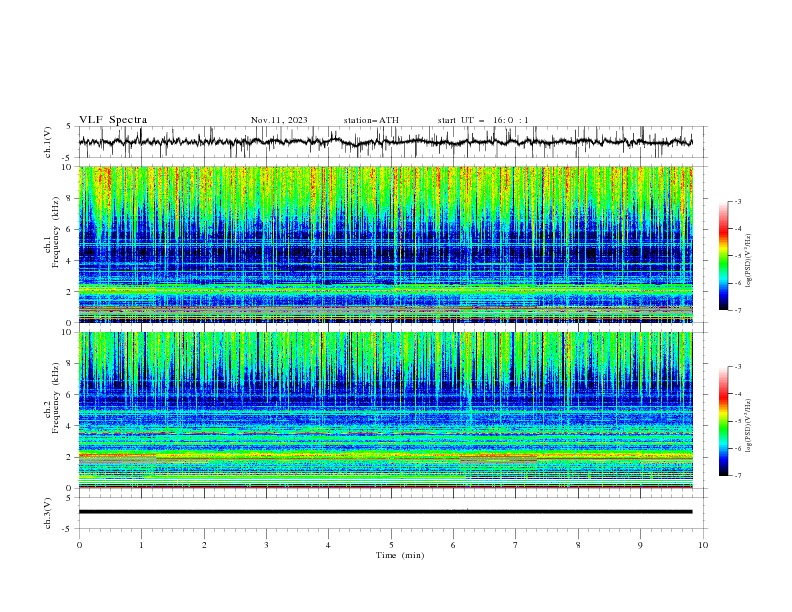Click the time axis tick label '5'
The image size is (792, 612).
(x=391, y=545)
